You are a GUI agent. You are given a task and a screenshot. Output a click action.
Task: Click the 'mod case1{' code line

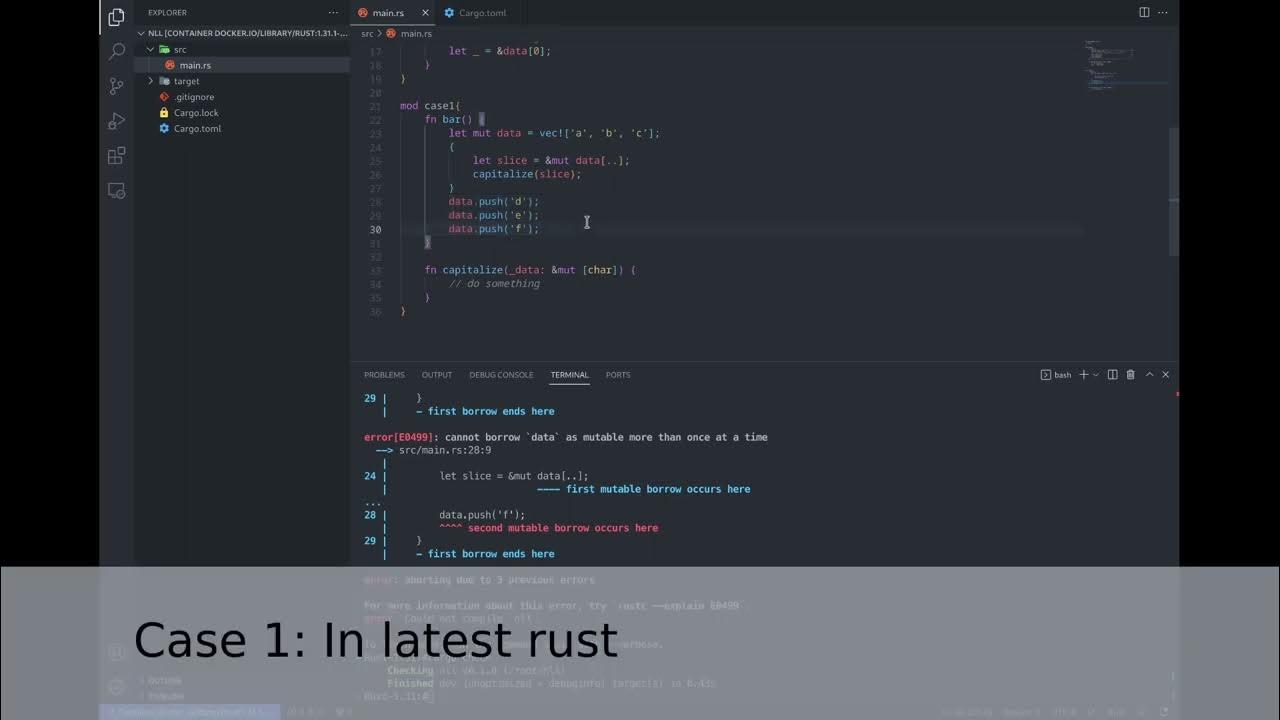[x=430, y=106]
